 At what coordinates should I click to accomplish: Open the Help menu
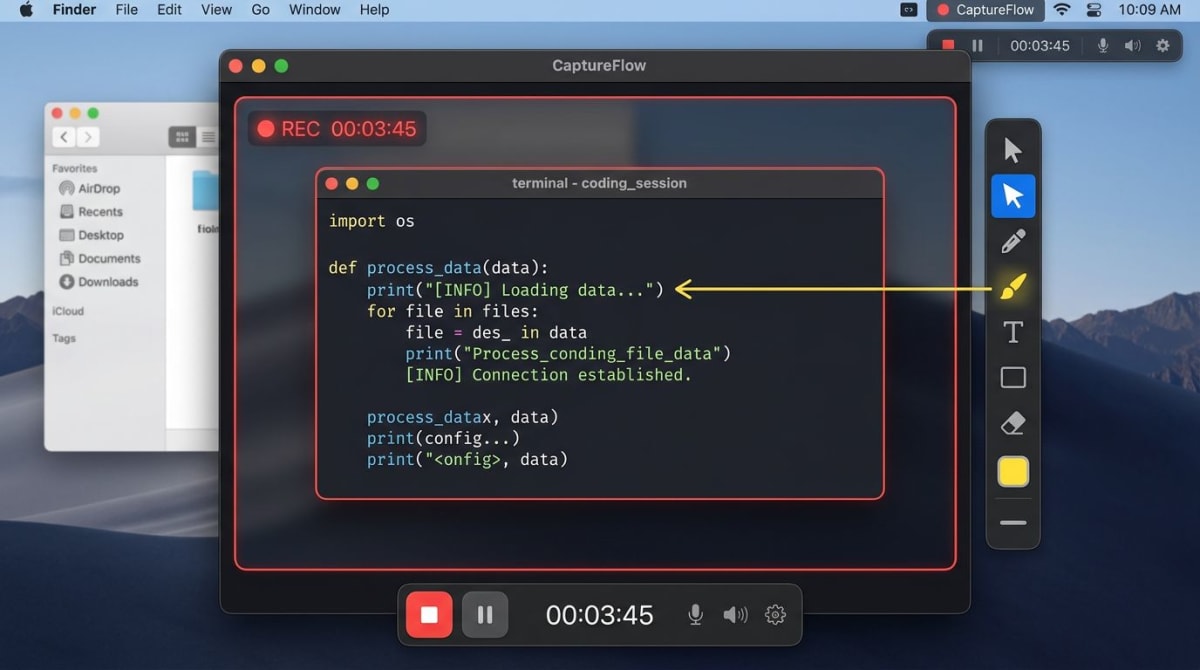(374, 10)
